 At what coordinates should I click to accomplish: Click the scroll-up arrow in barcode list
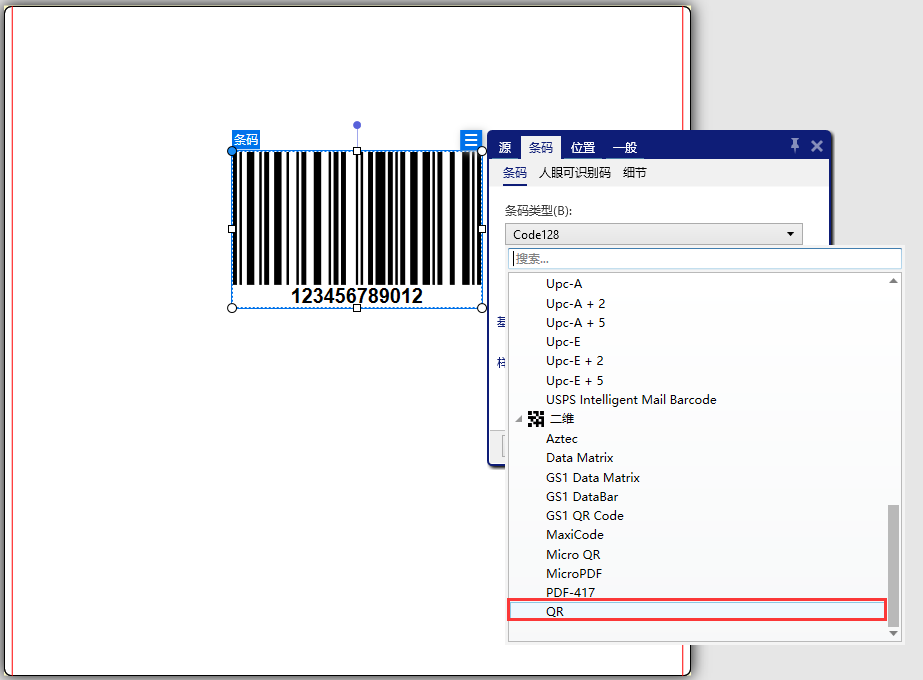pyautogui.click(x=894, y=281)
